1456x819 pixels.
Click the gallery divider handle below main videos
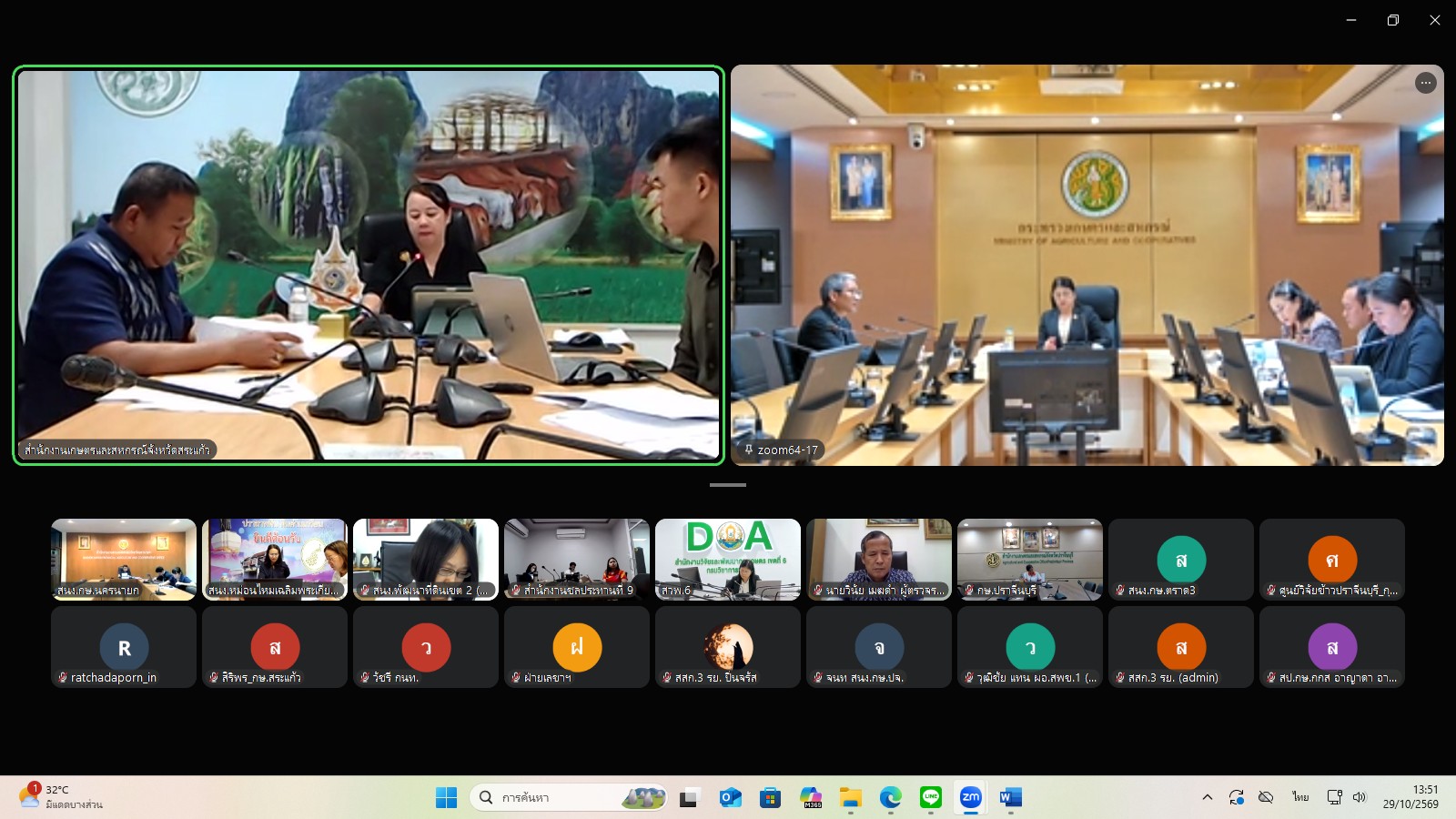(x=728, y=485)
